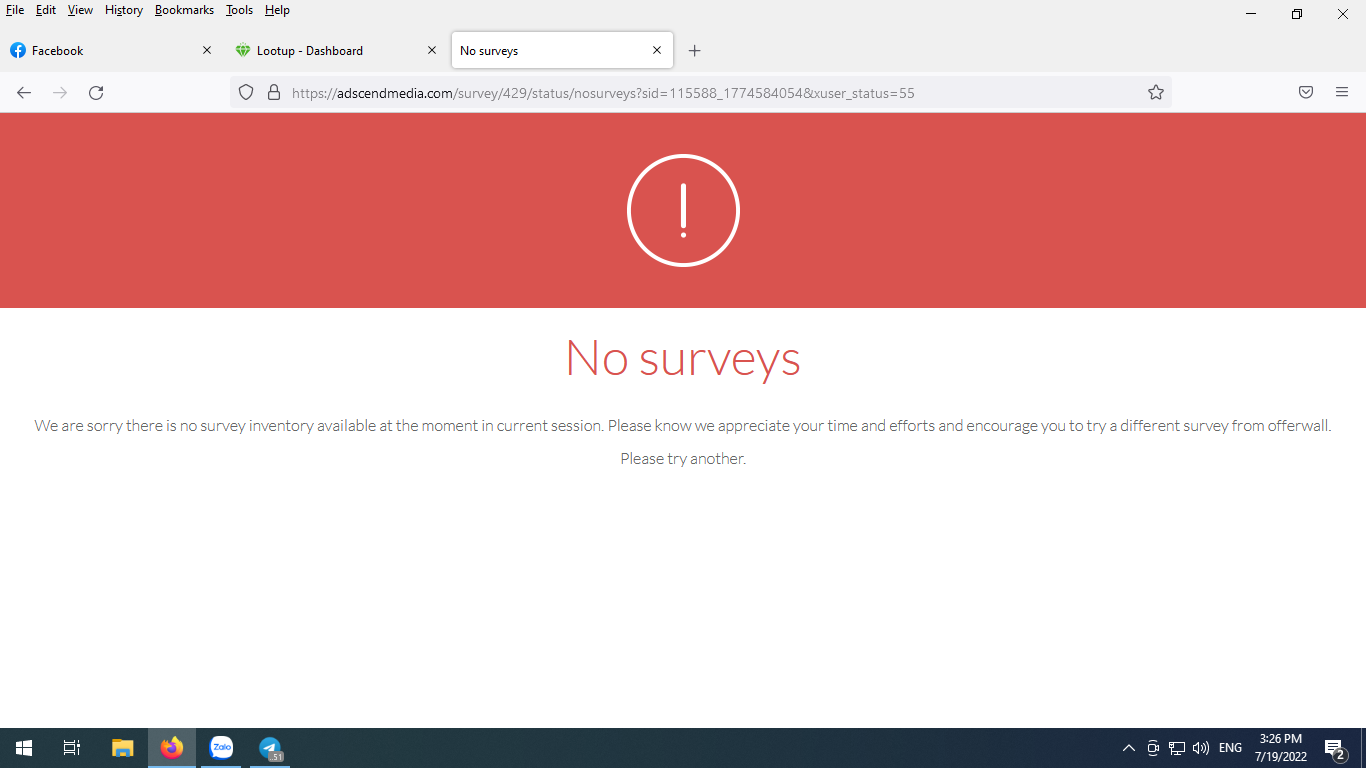The image size is (1366, 768).
Task: Select the No surveys tab
Action: pos(562,50)
